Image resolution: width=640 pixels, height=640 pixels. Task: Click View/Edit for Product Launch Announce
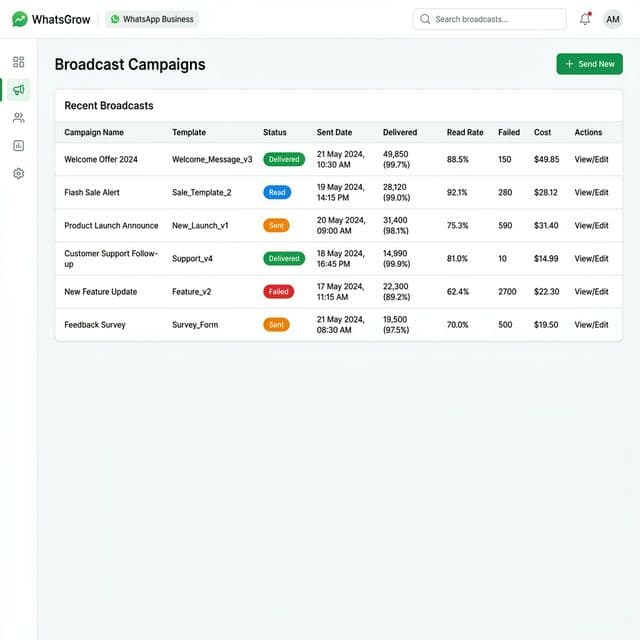click(x=591, y=226)
